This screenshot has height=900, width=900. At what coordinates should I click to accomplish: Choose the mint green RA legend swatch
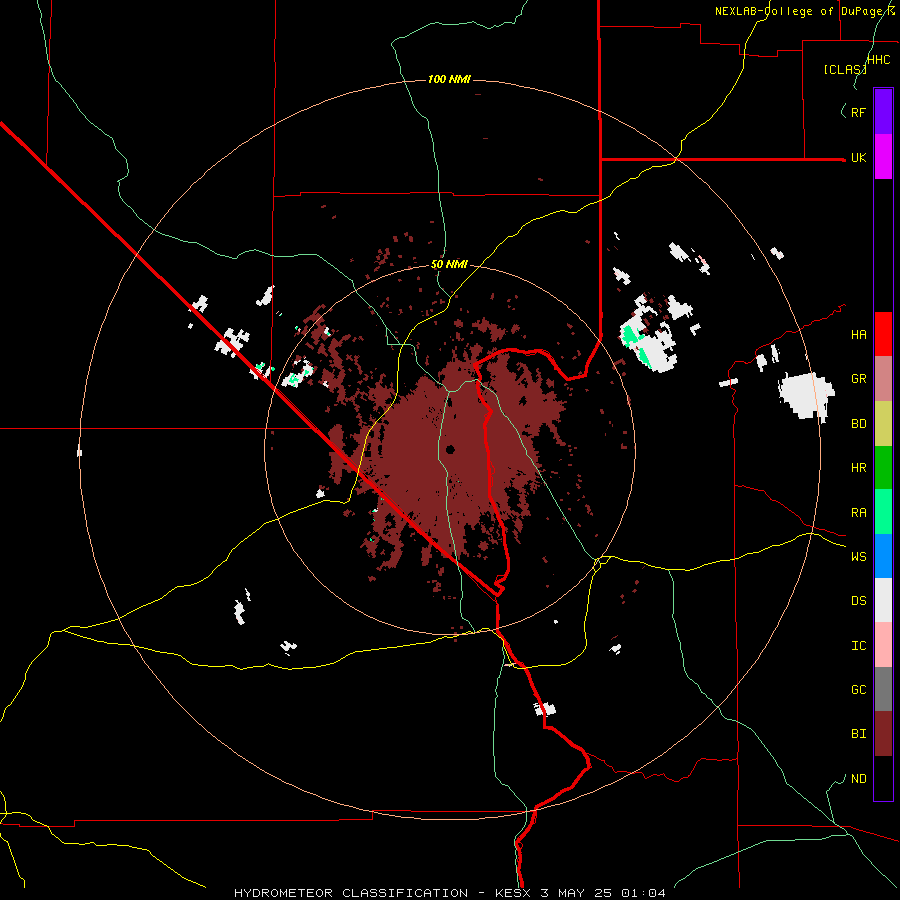click(883, 512)
